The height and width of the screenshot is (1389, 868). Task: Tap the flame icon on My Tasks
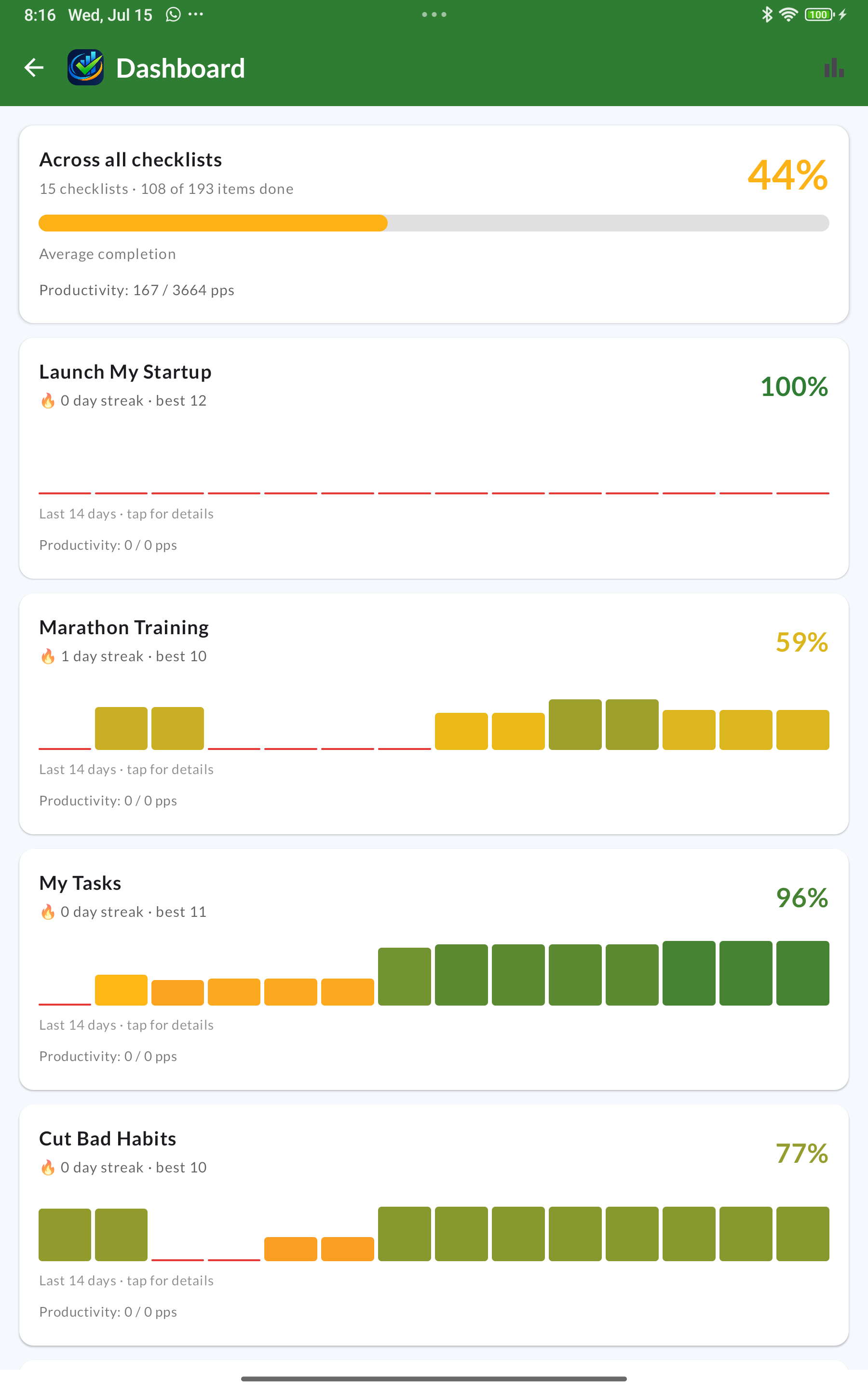click(48, 912)
